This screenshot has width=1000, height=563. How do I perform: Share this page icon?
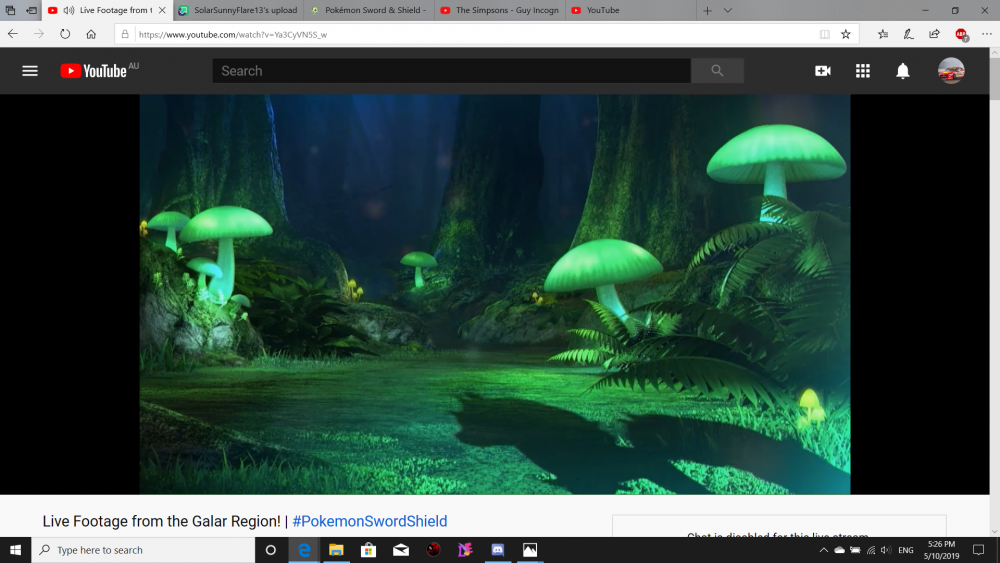(x=934, y=34)
